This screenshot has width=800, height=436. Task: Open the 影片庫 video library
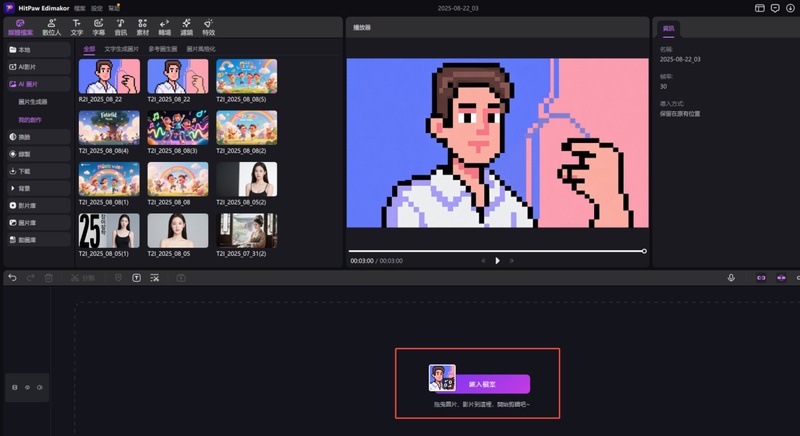pyautogui.click(x=39, y=206)
